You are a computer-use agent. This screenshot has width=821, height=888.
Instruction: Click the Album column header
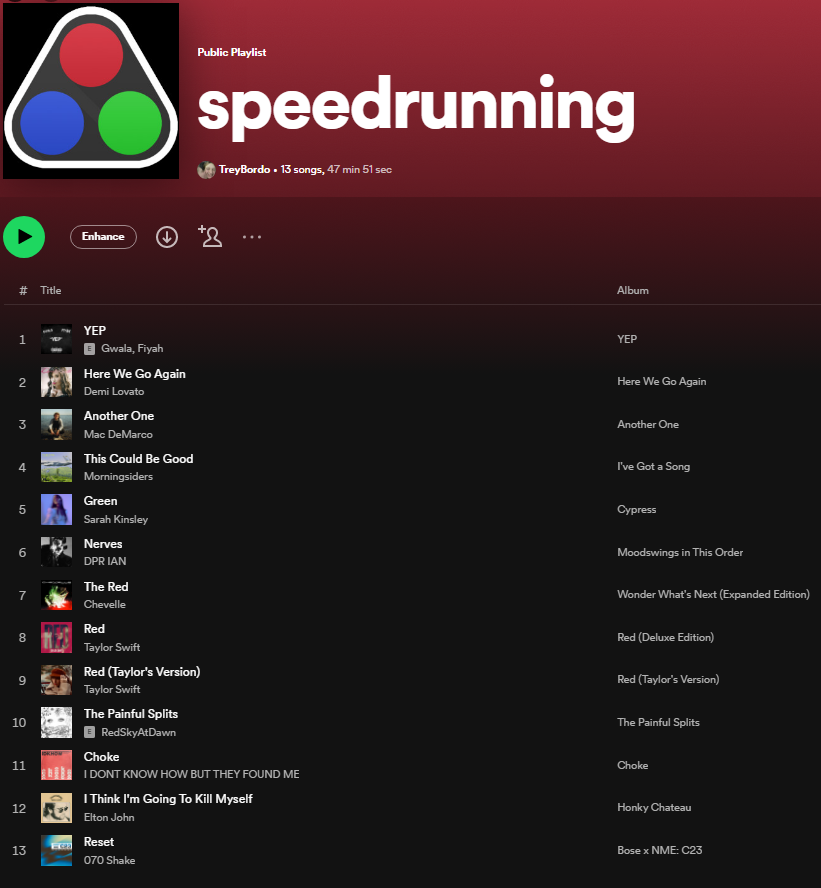[632, 290]
